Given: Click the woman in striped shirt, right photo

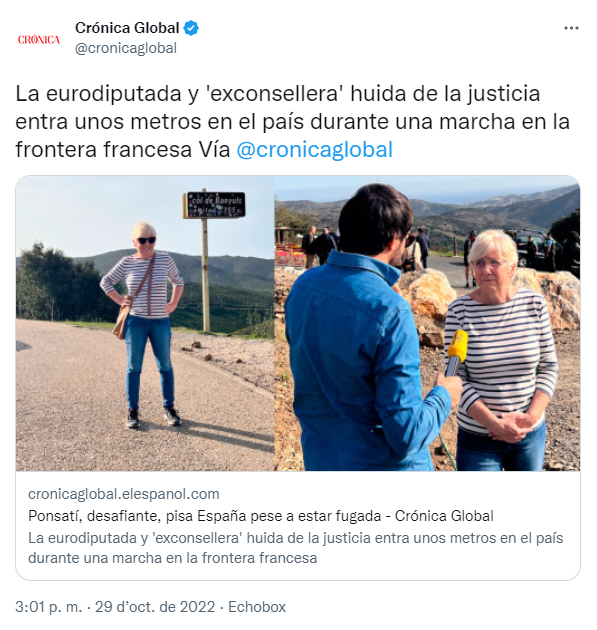Looking at the screenshot, I should click(x=502, y=352).
